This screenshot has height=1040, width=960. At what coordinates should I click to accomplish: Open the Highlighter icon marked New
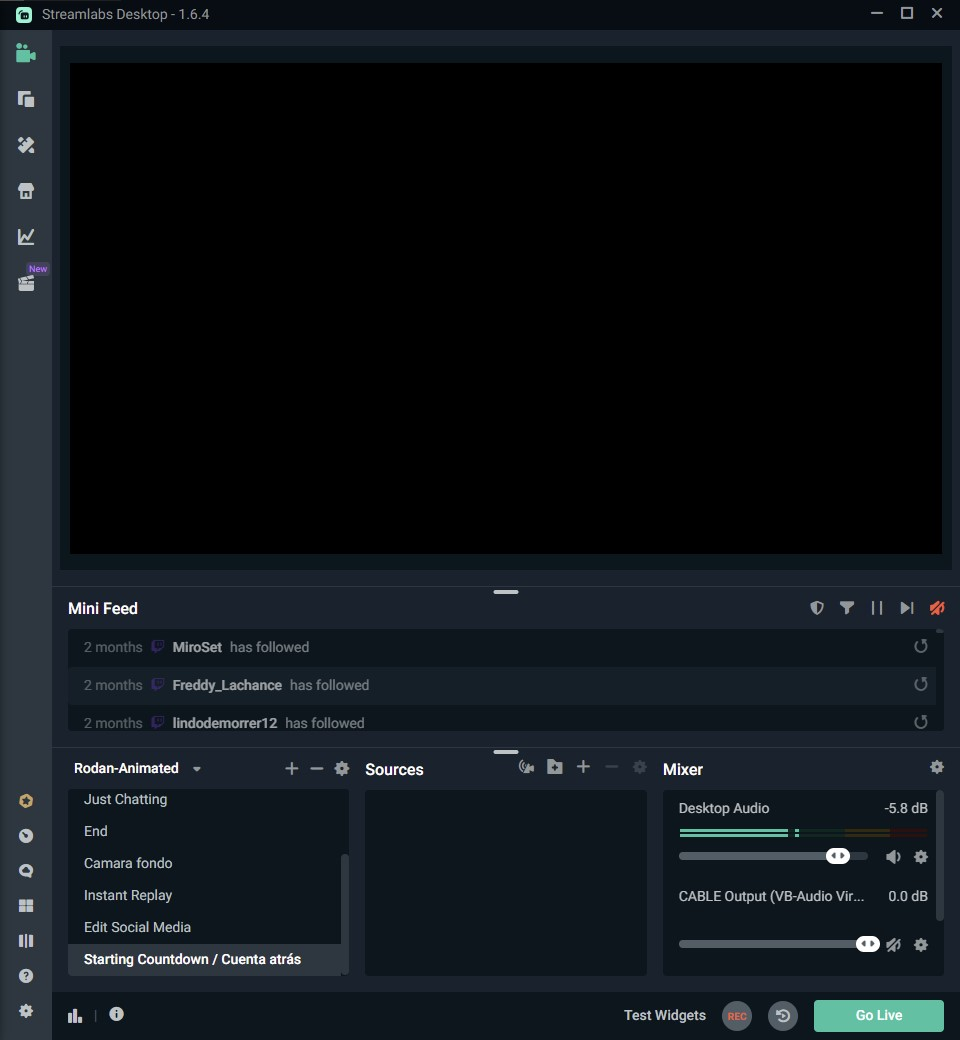tap(27, 283)
